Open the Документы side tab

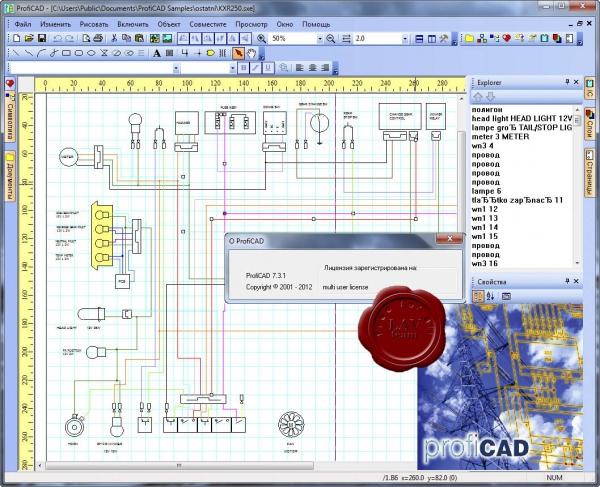click(x=10, y=177)
